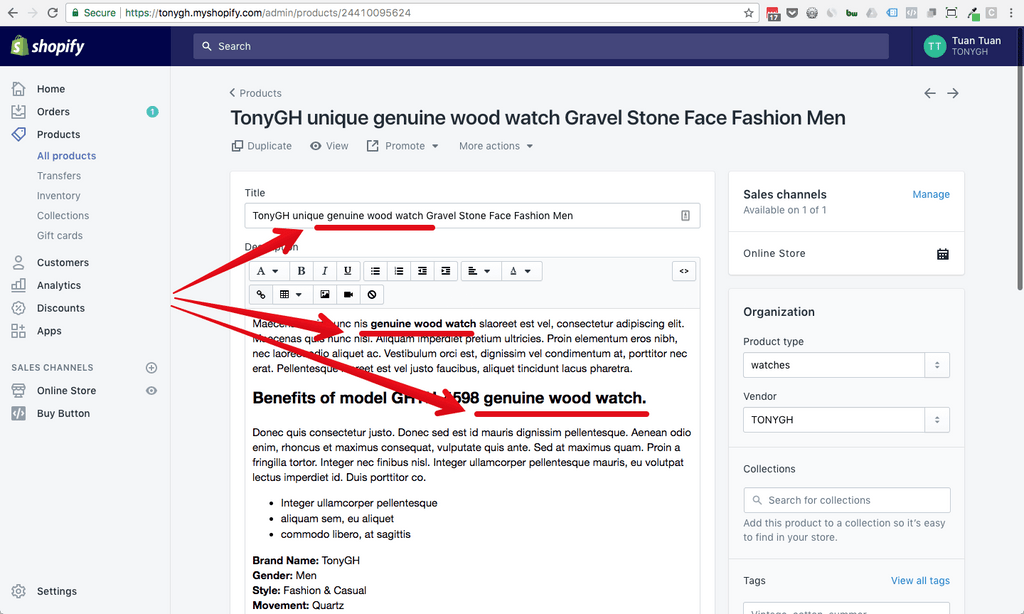Screen dimensions: 1024x614
Task: Insert a link in description
Action: tap(261, 295)
